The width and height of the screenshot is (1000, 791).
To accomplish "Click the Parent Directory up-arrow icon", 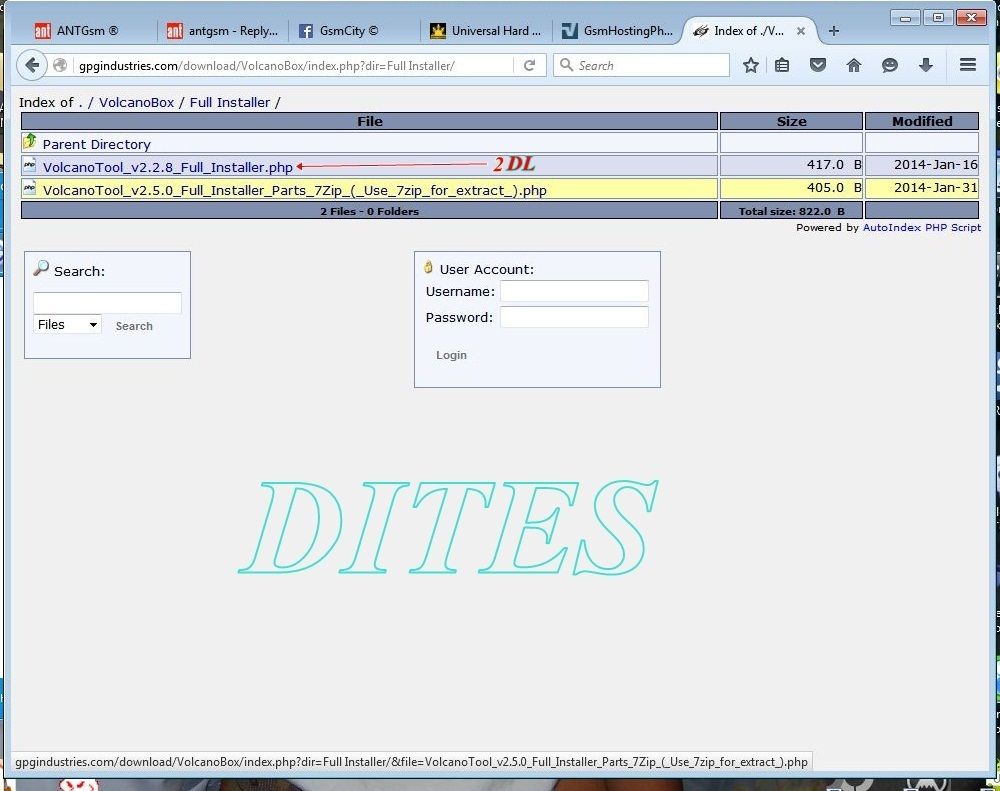I will click(29, 141).
